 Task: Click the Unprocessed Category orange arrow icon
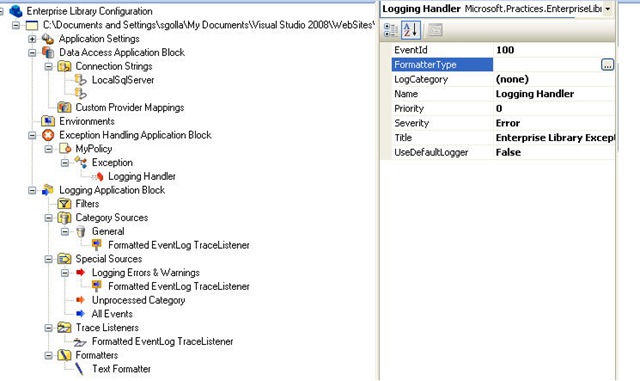tap(80, 300)
